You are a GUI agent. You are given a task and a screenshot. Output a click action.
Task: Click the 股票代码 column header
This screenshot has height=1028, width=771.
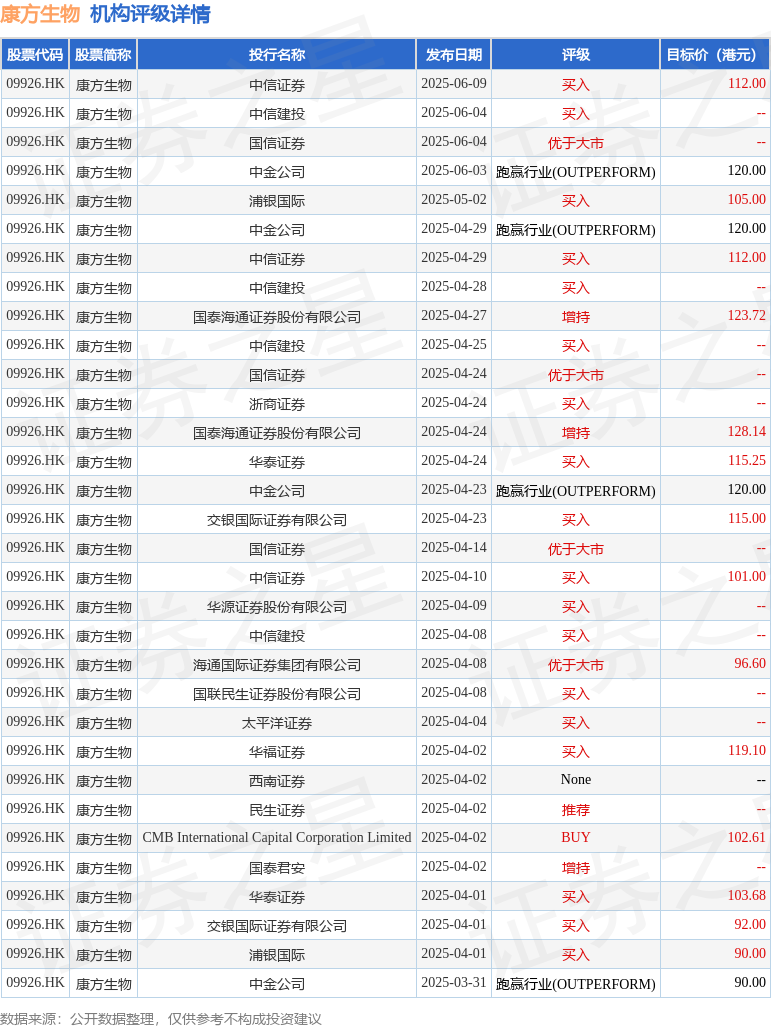(35, 54)
